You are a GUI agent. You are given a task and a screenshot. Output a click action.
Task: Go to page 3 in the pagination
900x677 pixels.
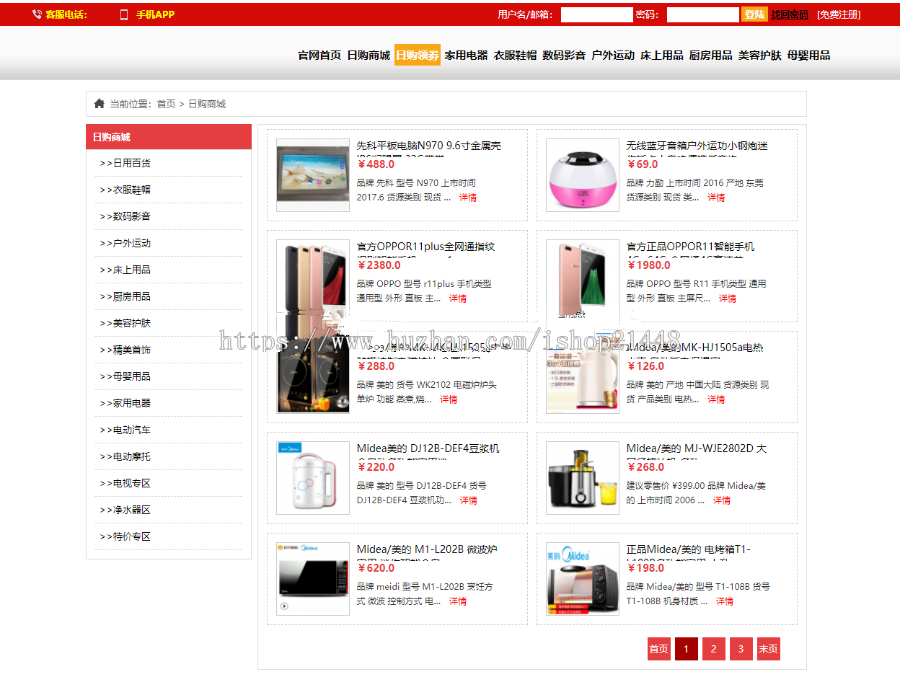pos(740,649)
